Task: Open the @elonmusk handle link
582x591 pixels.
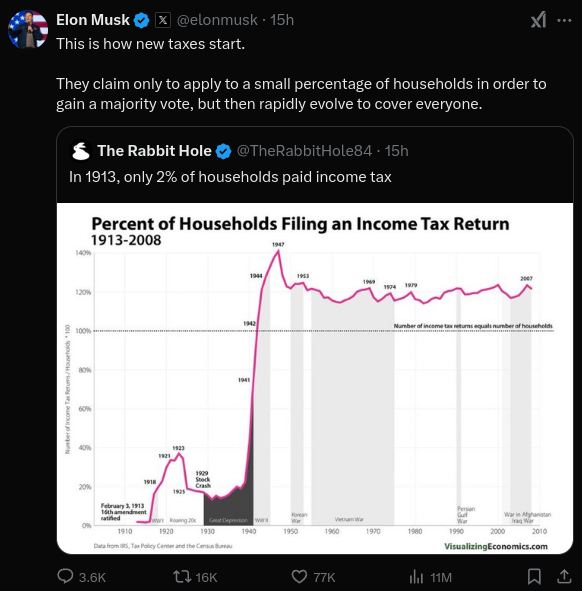Action: point(217,20)
